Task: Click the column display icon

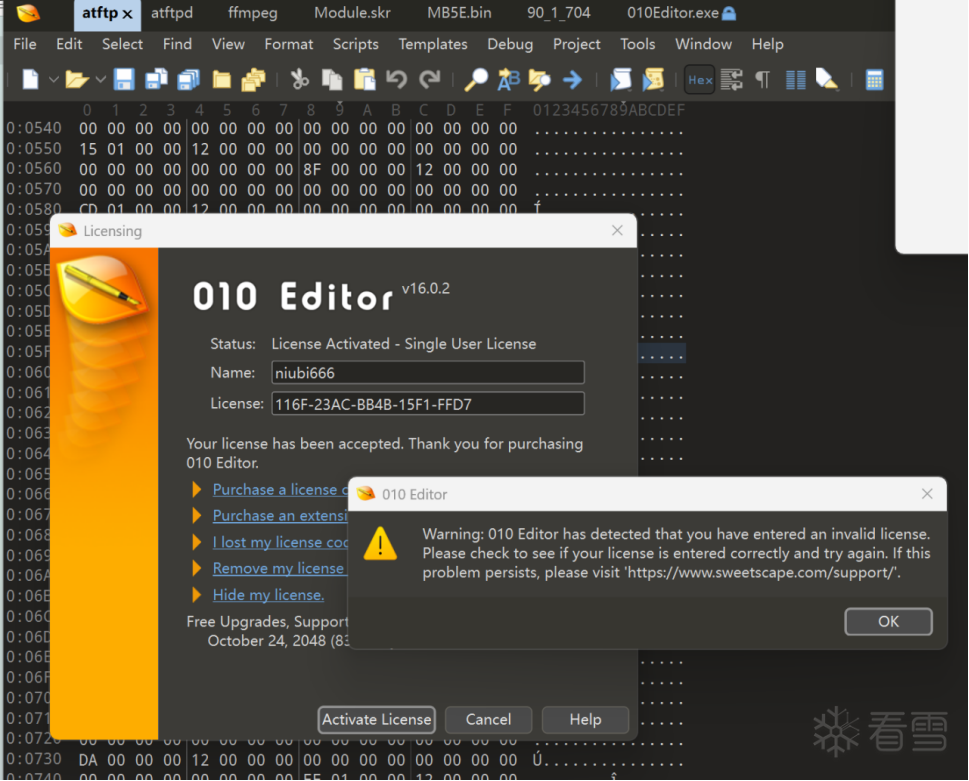Action: [x=795, y=80]
